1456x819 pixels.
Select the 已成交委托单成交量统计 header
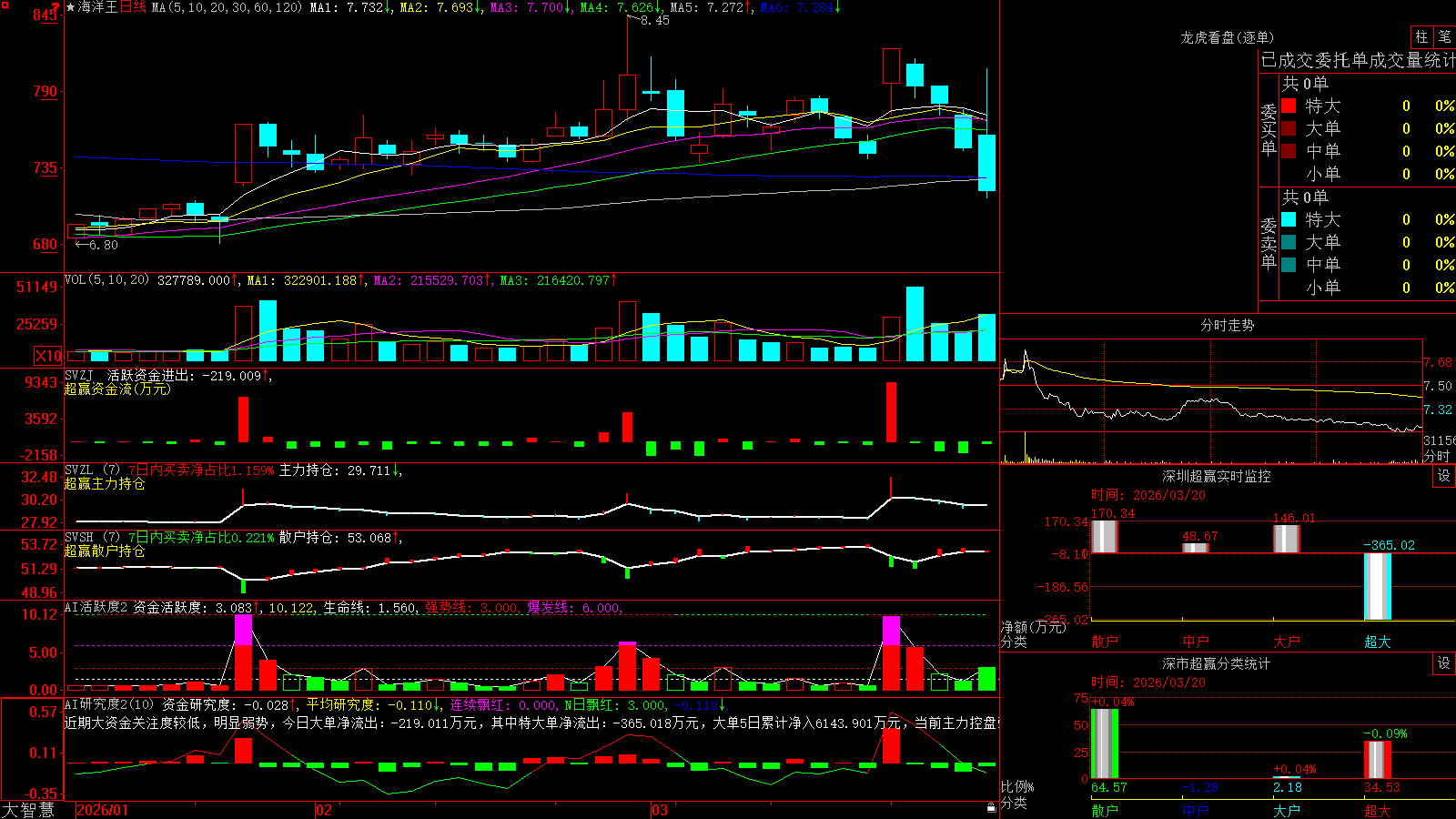click(1358, 60)
